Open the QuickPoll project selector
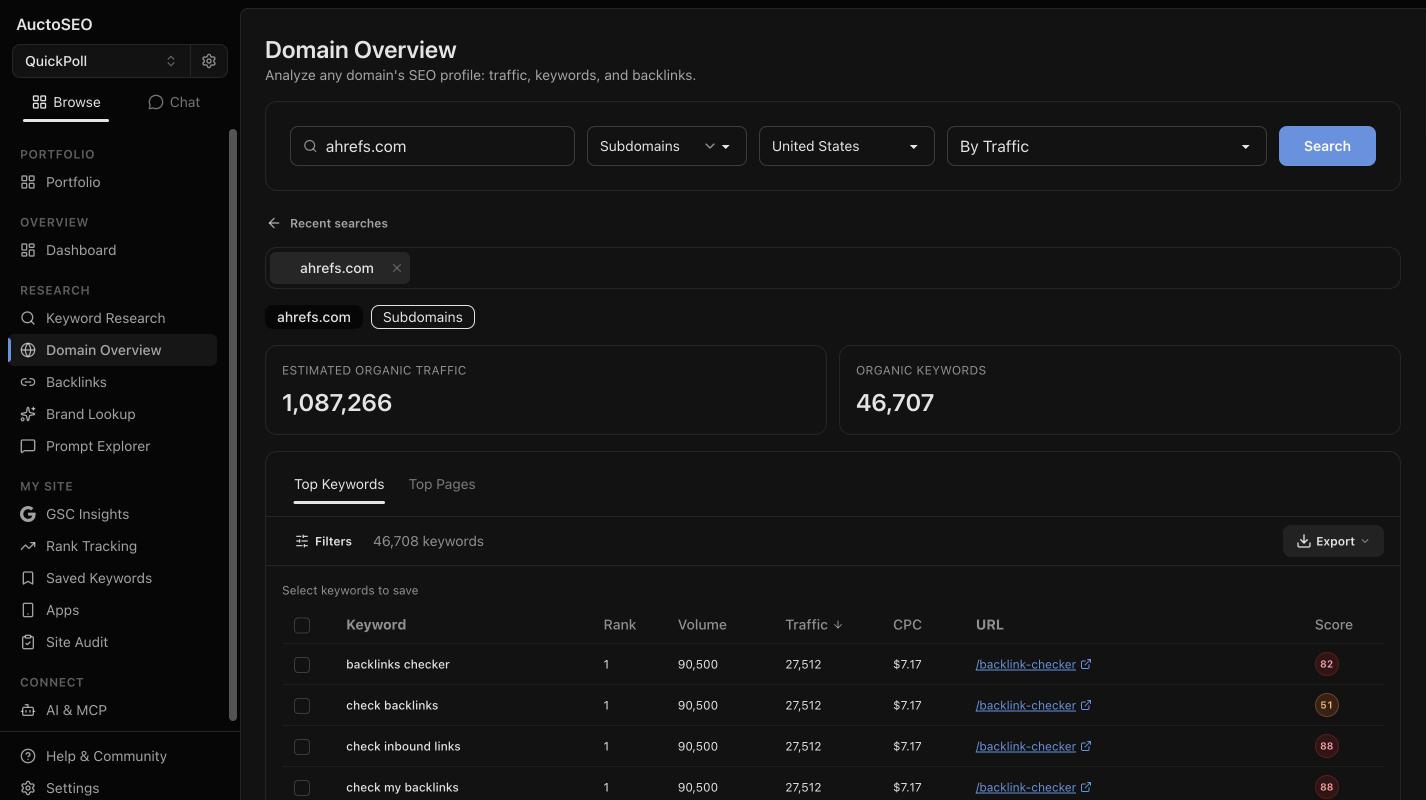 coord(100,61)
